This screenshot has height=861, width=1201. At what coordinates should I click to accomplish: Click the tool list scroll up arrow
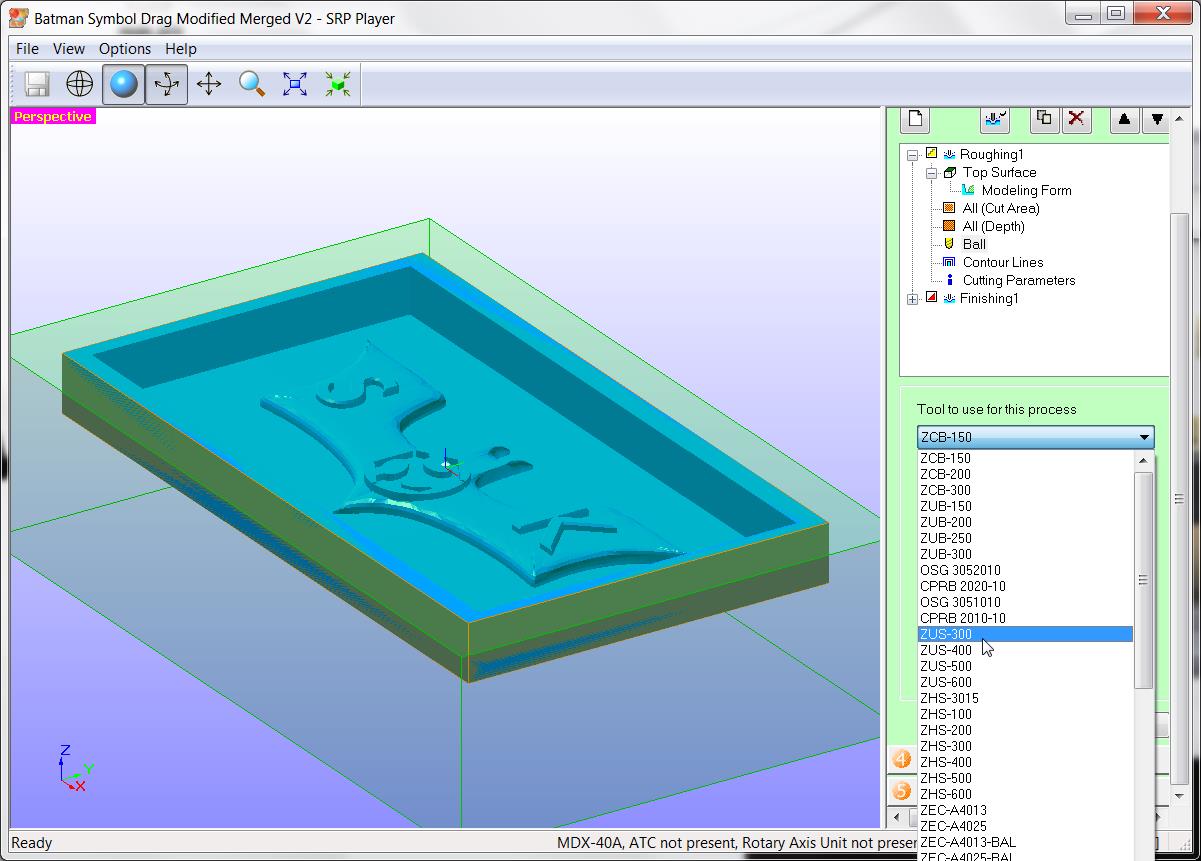(x=1144, y=460)
